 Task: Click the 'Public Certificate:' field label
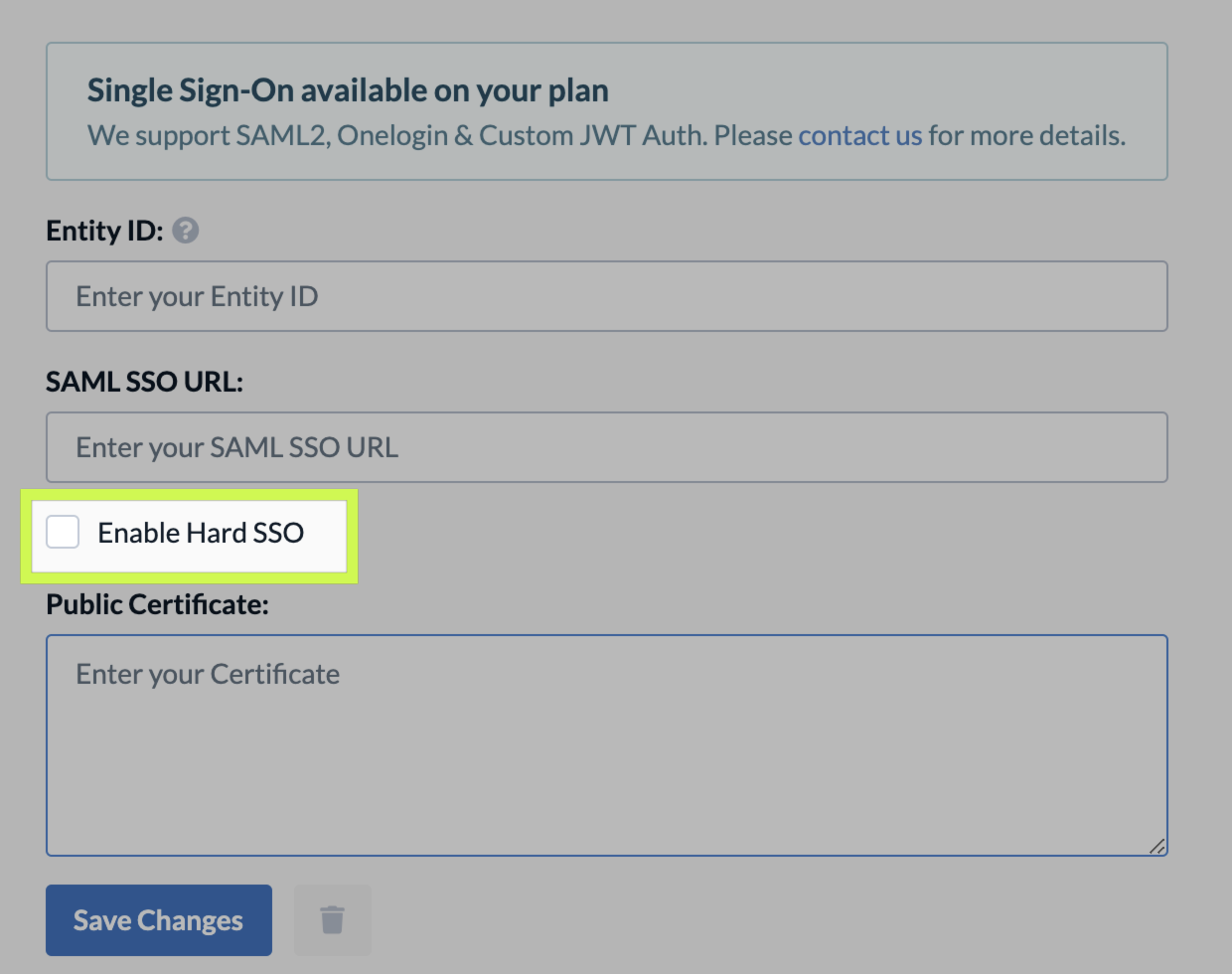tap(157, 604)
